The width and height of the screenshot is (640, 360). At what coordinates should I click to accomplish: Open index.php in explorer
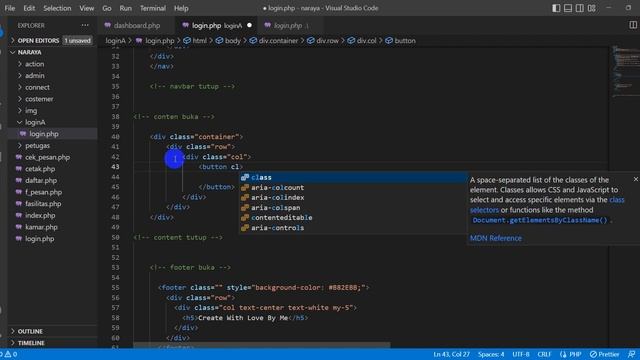[40, 216]
